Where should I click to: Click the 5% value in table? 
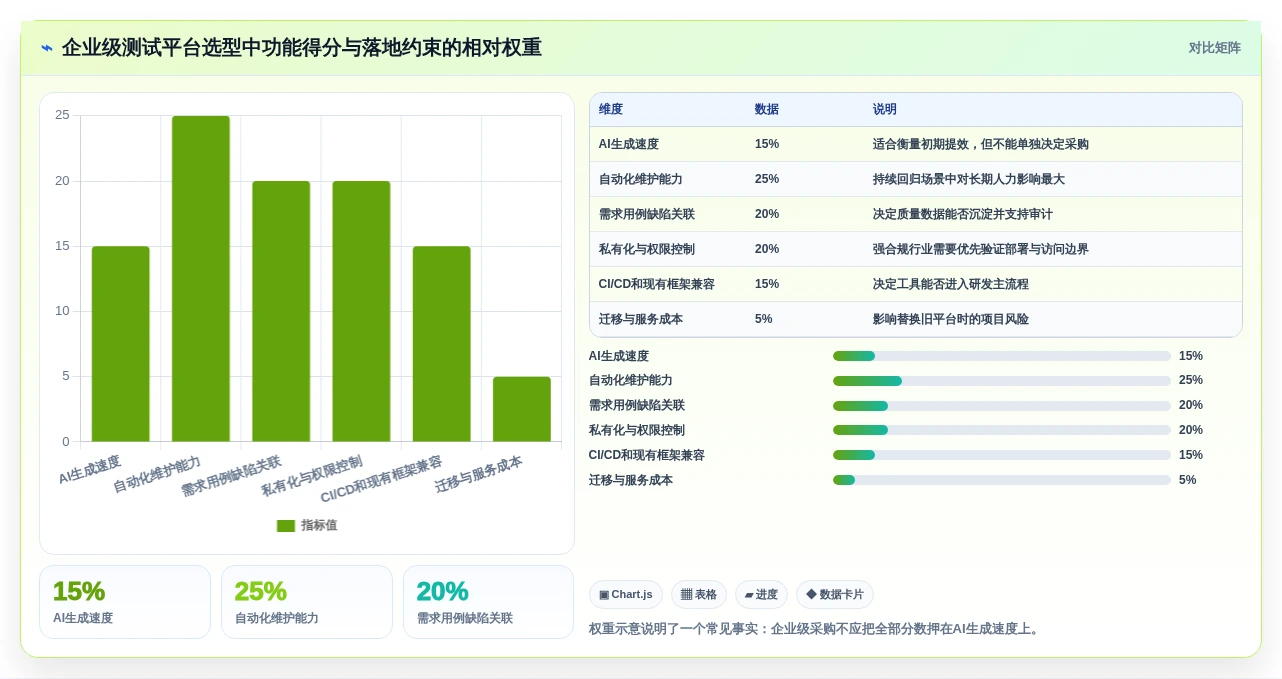coord(764,319)
